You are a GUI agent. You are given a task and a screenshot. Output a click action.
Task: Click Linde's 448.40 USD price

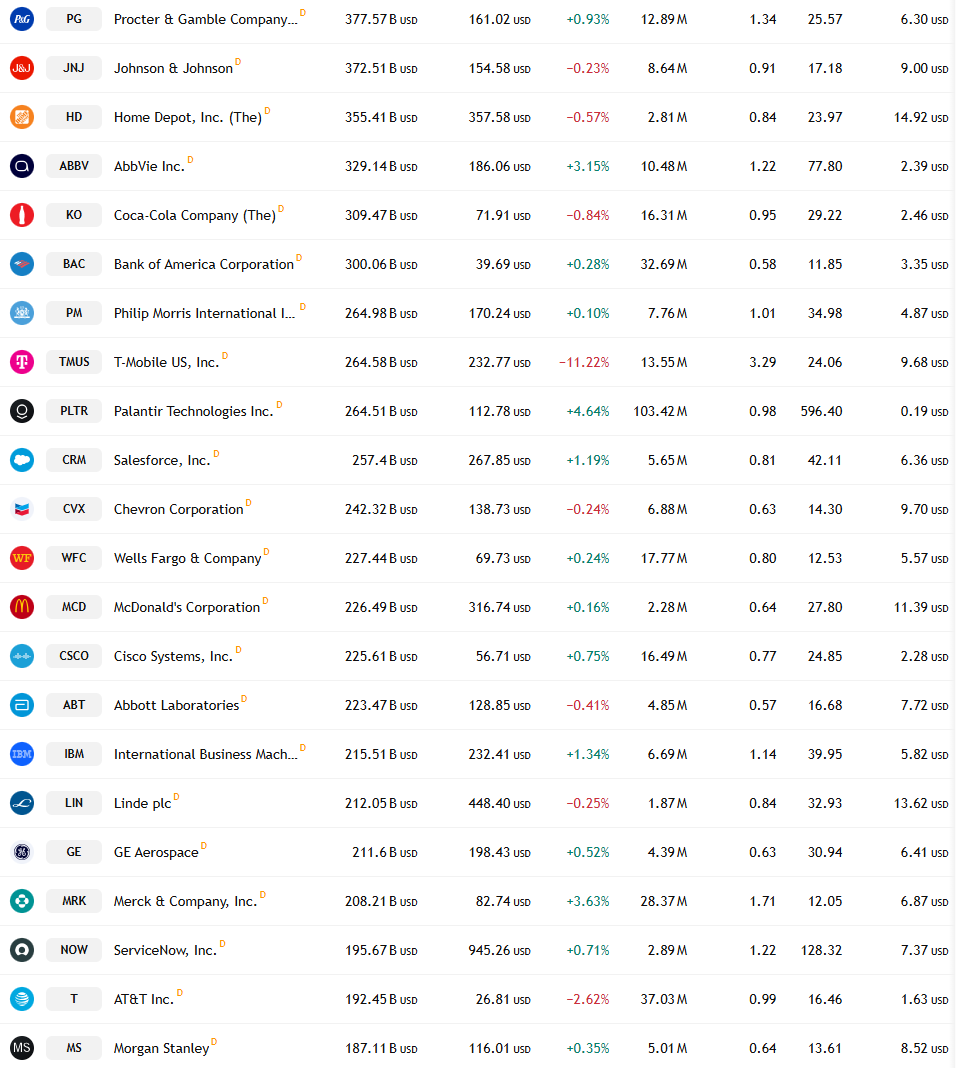tap(499, 804)
